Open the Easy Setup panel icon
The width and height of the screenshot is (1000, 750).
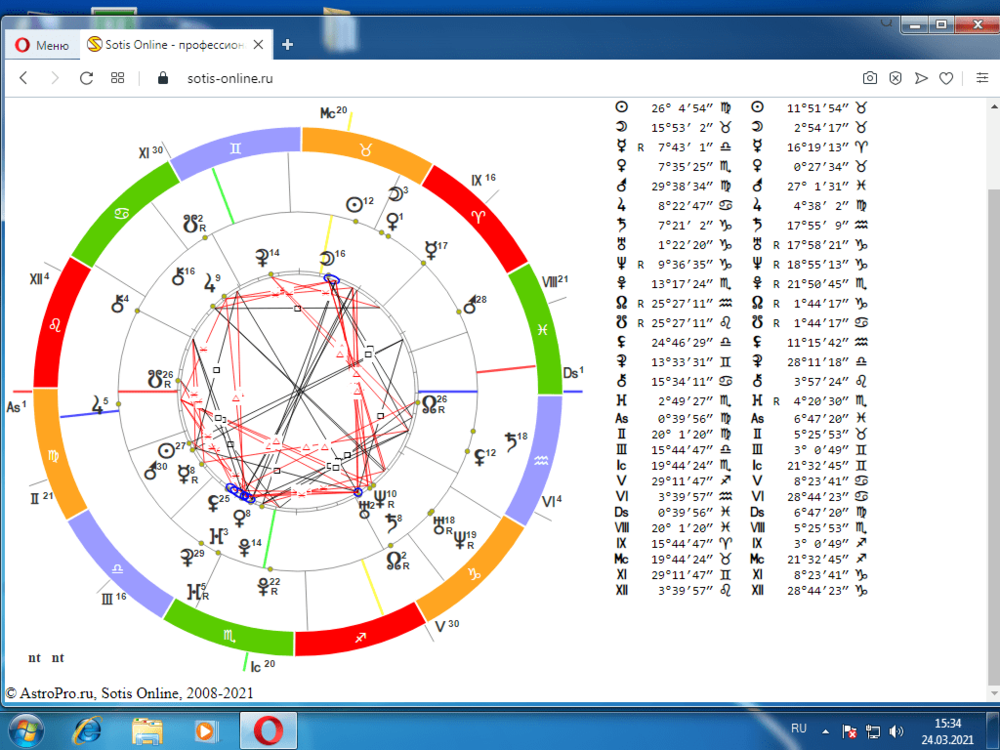pos(982,78)
